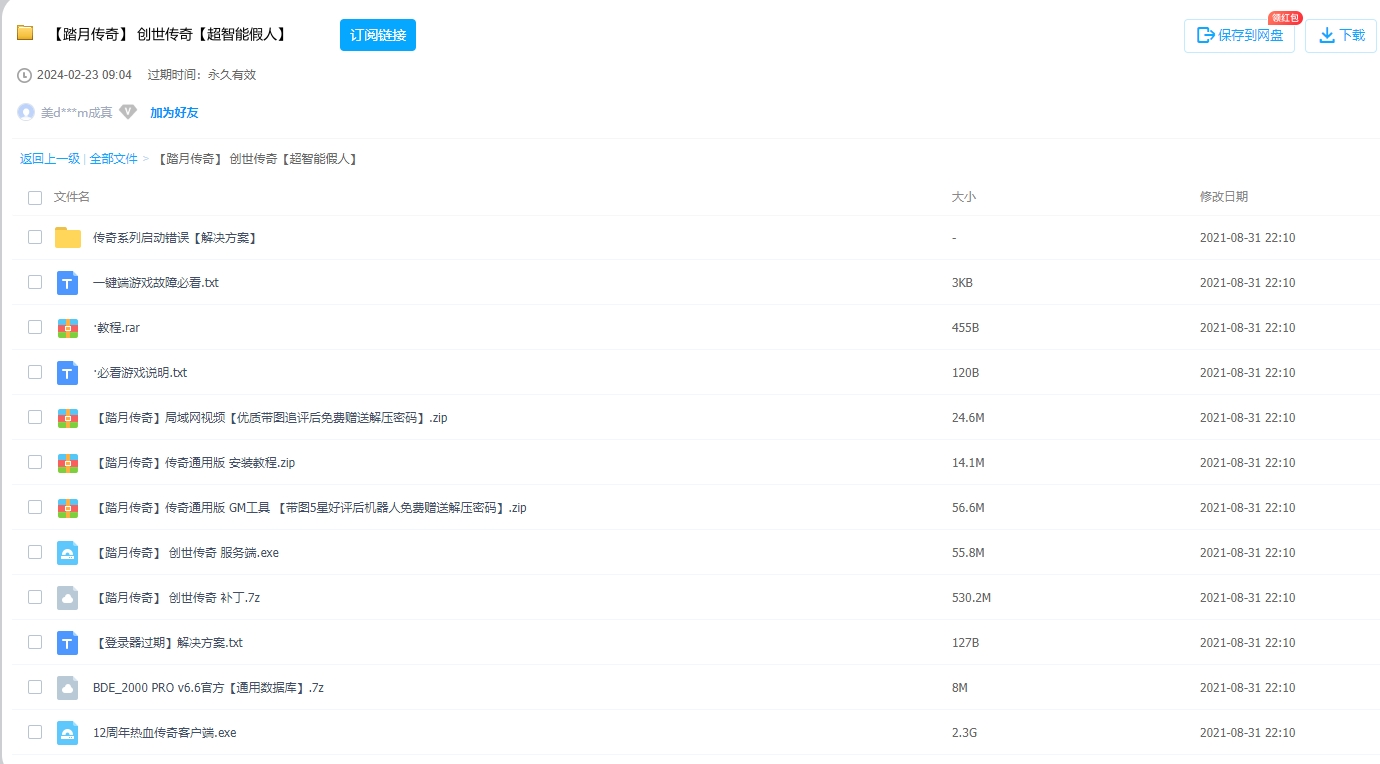The height and width of the screenshot is (764, 1380).
Task: Click file name 创世传奇 服务端.exe
Action: pos(186,553)
